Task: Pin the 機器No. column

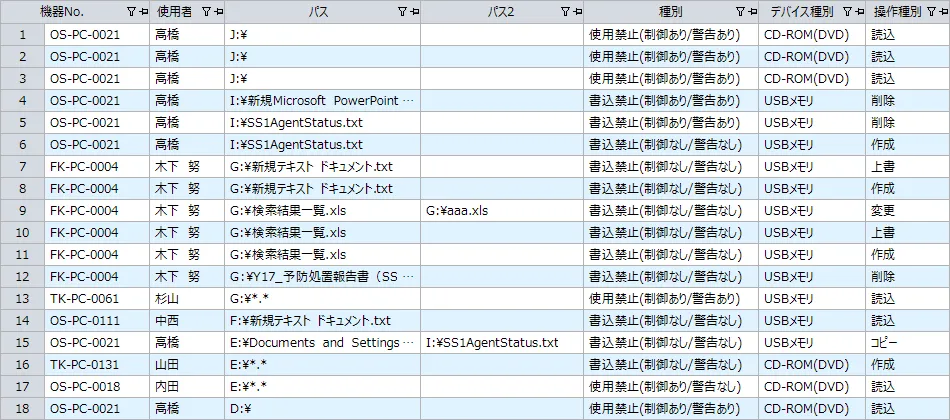Action: [x=142, y=12]
